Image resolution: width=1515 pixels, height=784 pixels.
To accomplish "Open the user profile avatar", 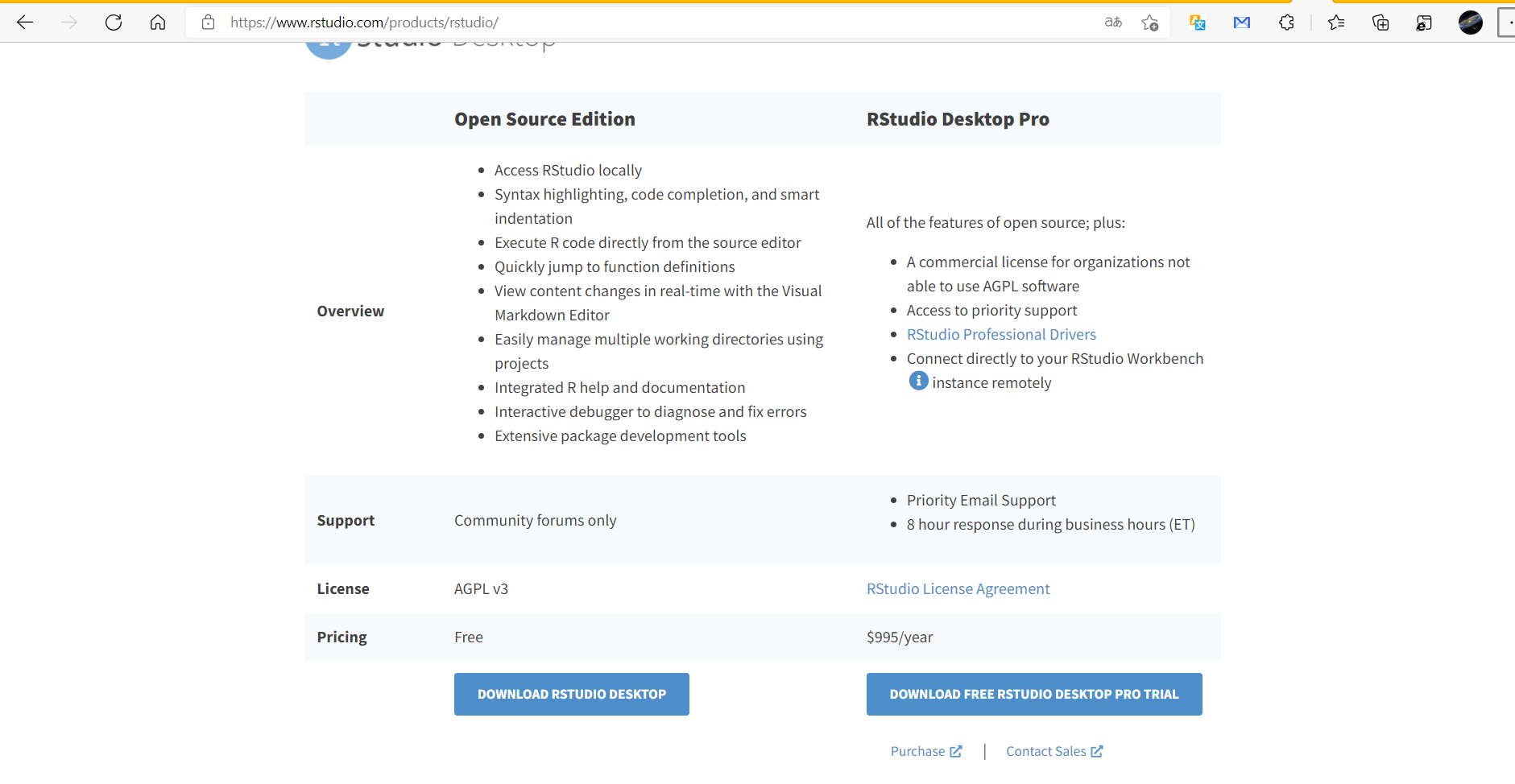I will (x=1470, y=23).
